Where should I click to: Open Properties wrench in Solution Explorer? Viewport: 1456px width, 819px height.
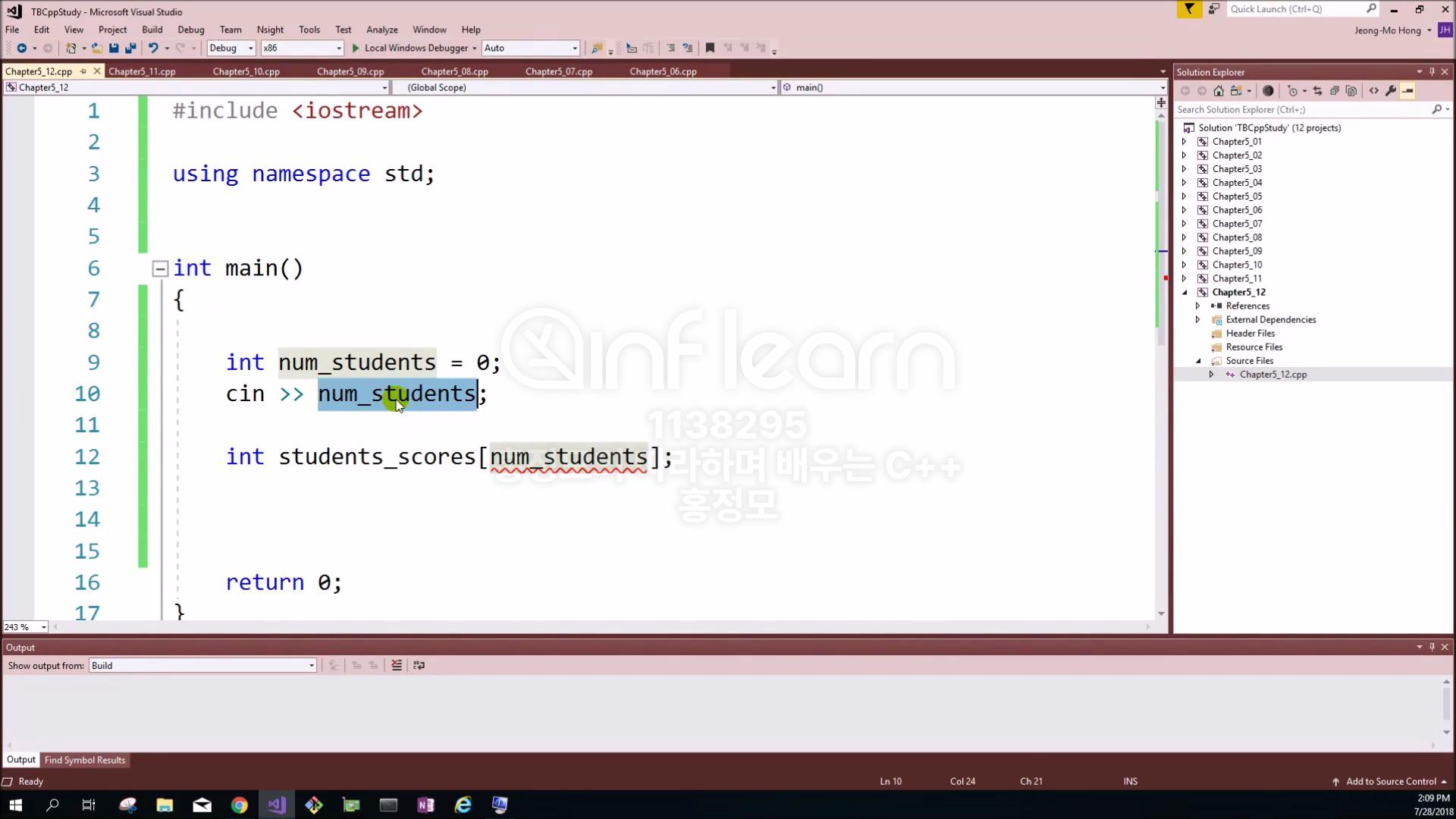(x=1391, y=91)
